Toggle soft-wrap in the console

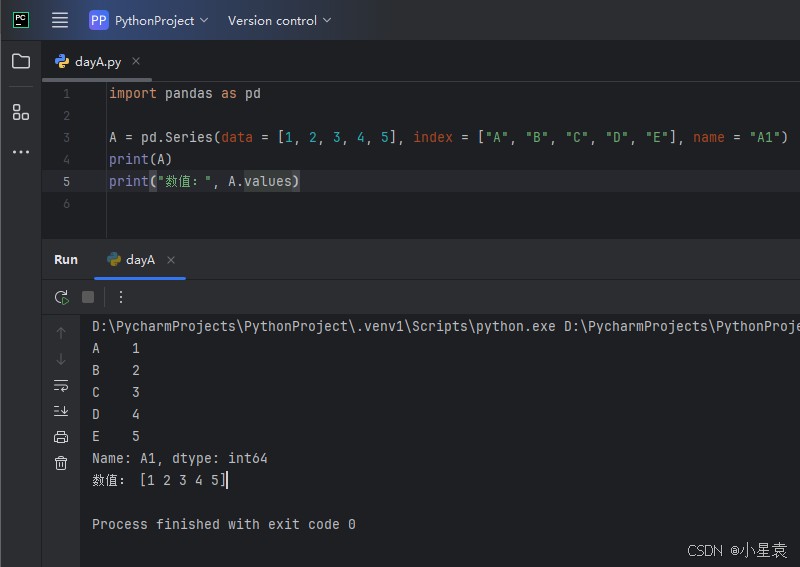(x=61, y=385)
